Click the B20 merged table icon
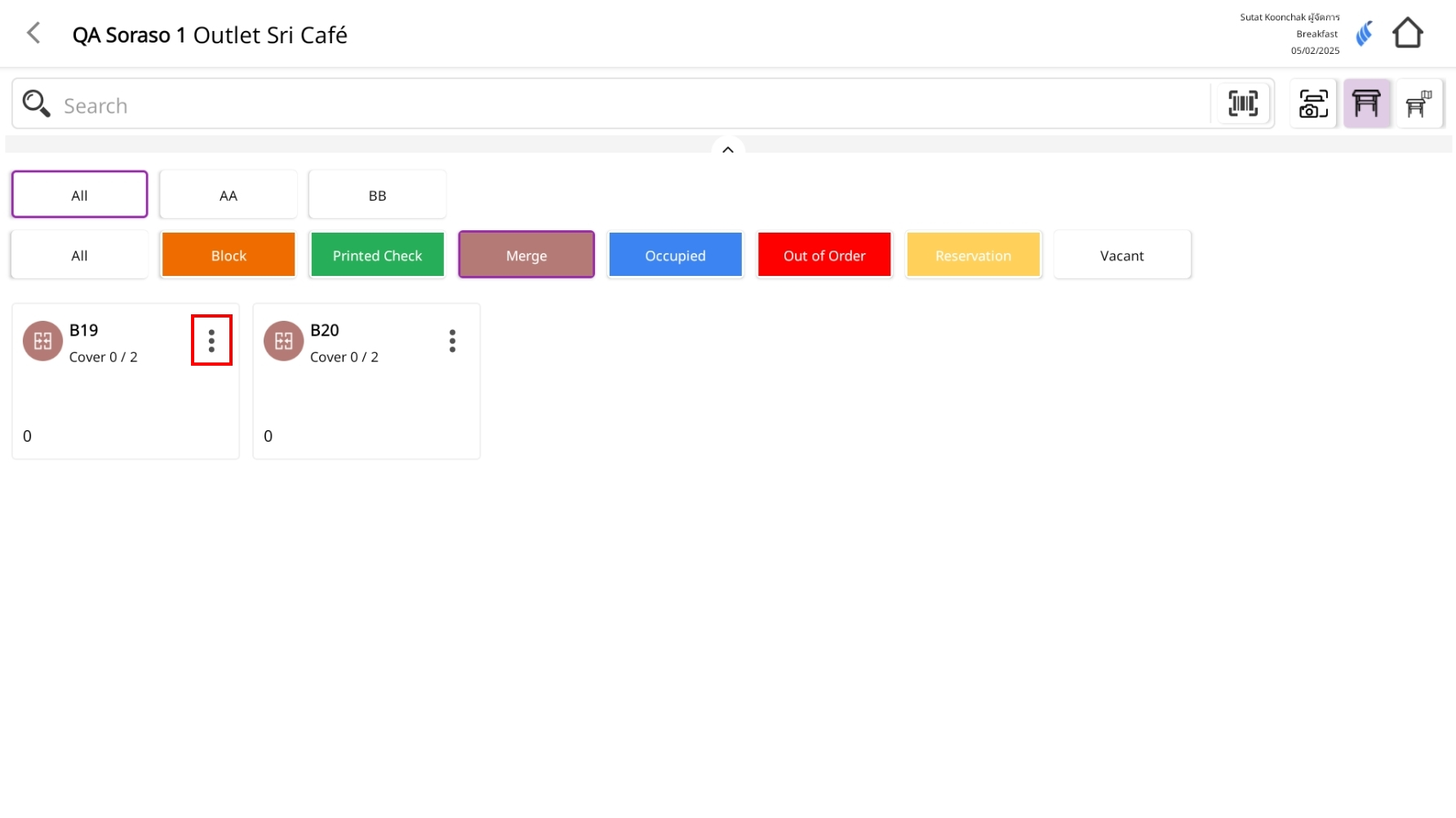1456x818 pixels. coord(283,341)
